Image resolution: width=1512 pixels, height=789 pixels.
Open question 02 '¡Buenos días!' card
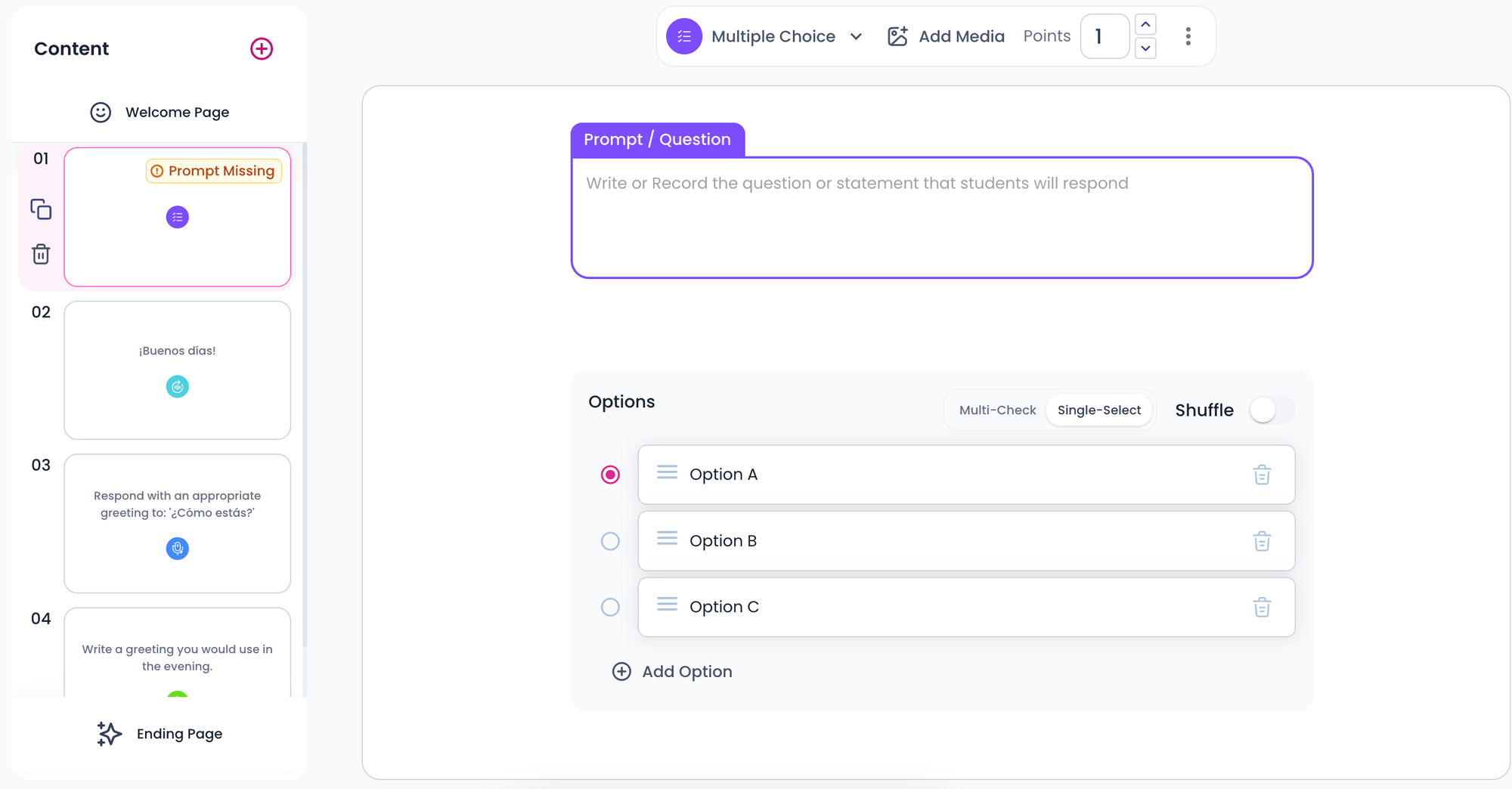pyautogui.click(x=178, y=370)
